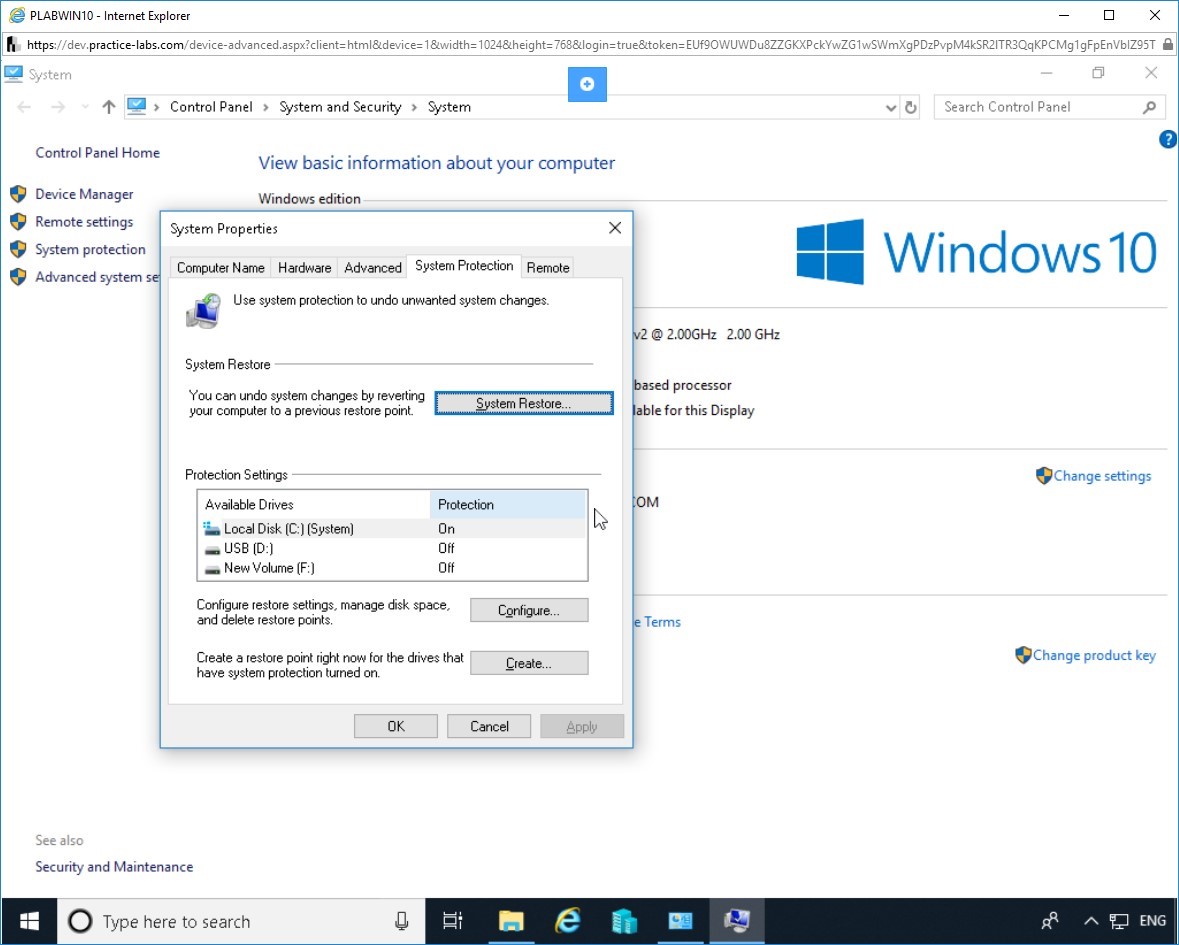Screen dimensions: 1179x945
Task: Open the Store icon on taskbar
Action: point(624,921)
